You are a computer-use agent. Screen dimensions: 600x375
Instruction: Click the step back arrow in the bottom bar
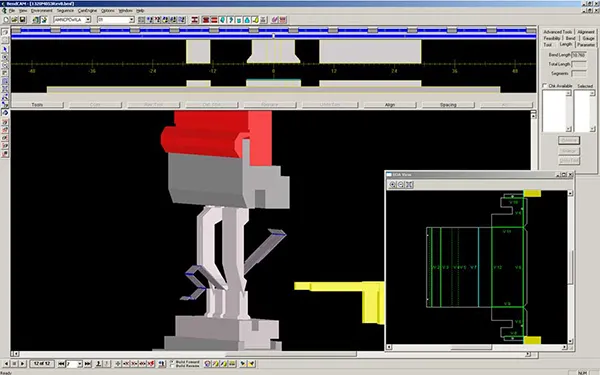tap(6, 364)
